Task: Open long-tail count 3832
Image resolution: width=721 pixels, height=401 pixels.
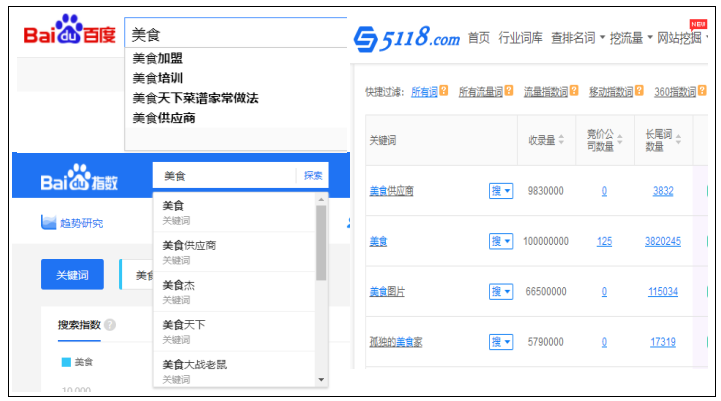Action: coord(663,191)
